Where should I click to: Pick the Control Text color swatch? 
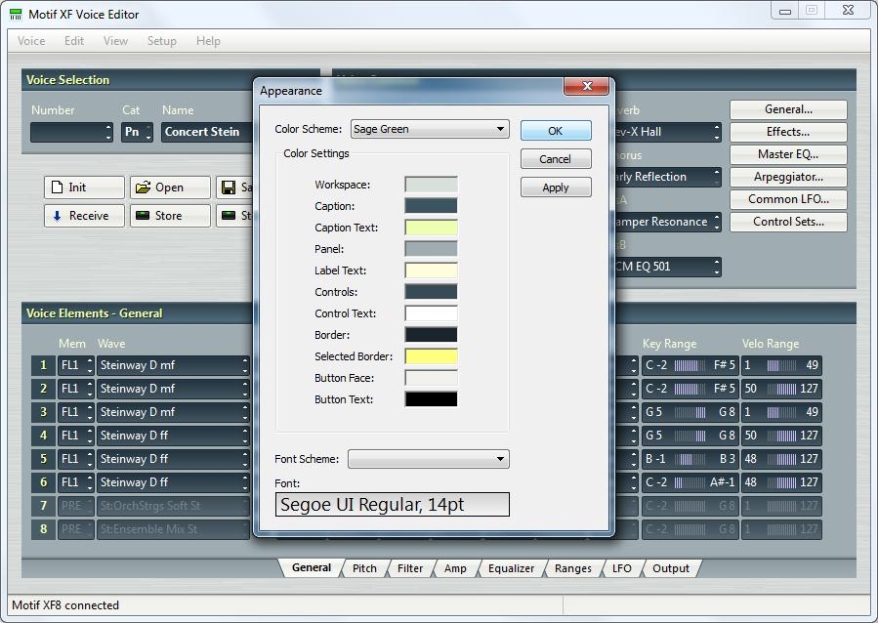[431, 313]
